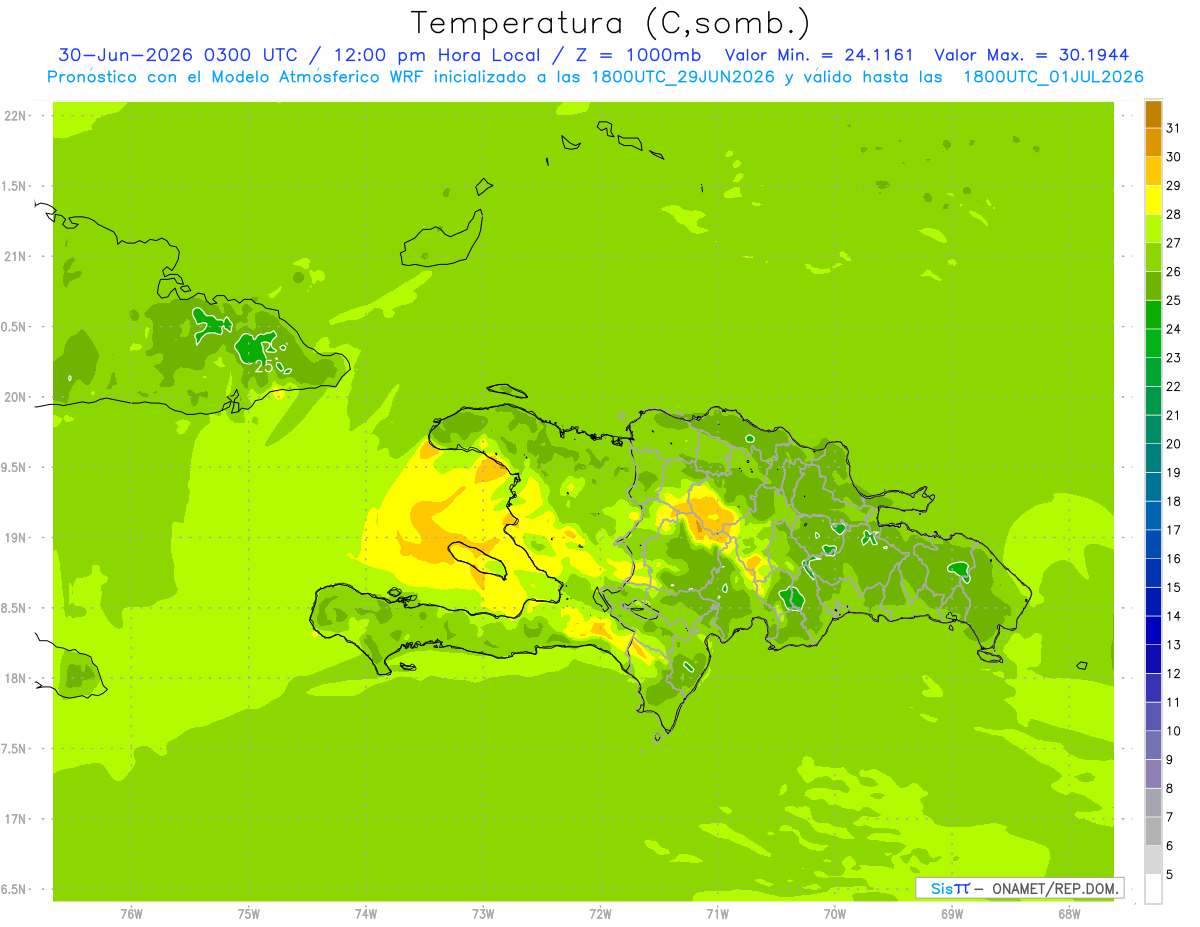Click the "SisPI - ONAMET/REP.DOM." credit label
Image resolution: width=1200 pixels, height=927 pixels.
pos(1022,888)
